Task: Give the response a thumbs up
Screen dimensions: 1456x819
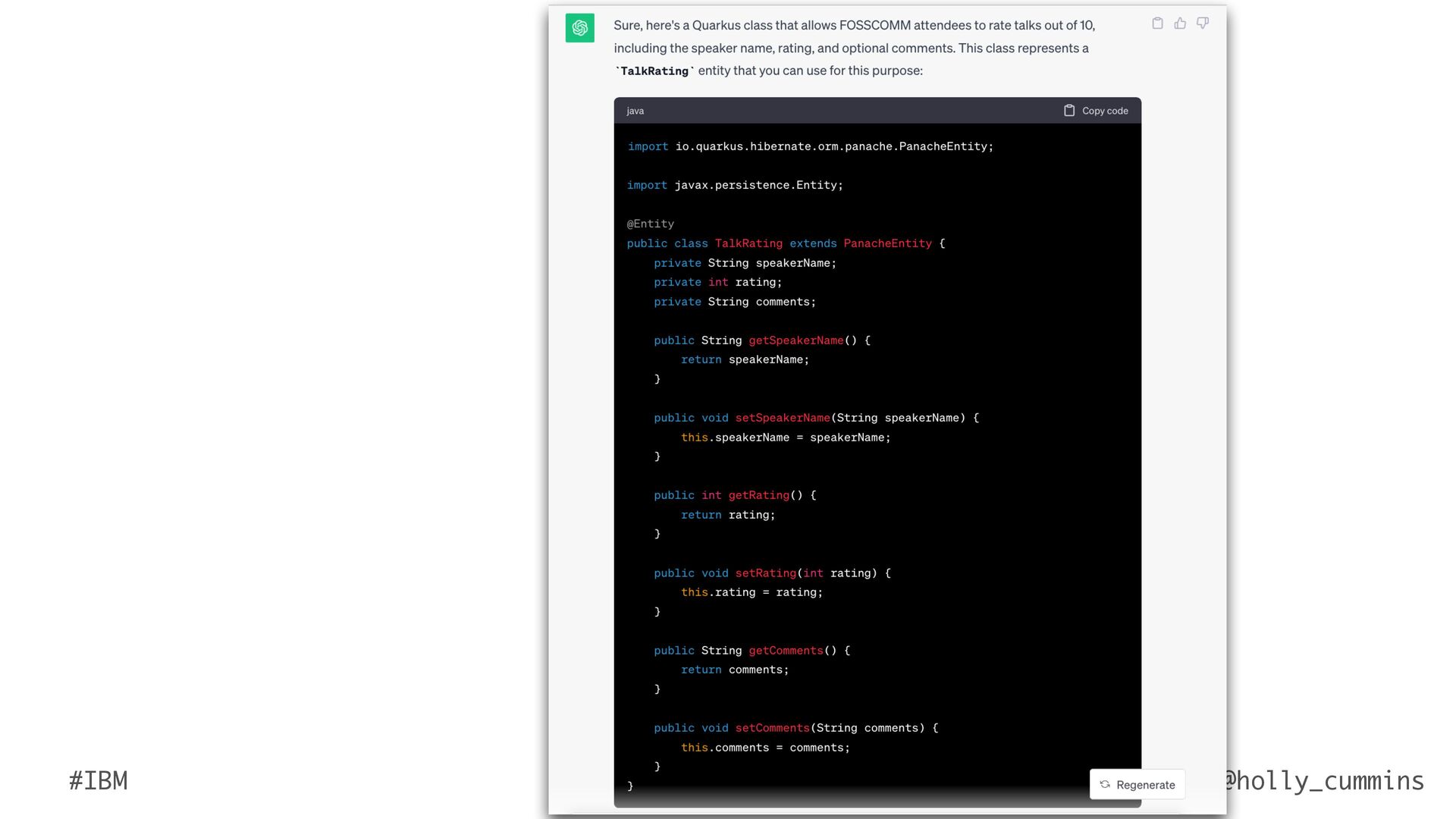Action: pyautogui.click(x=1180, y=24)
